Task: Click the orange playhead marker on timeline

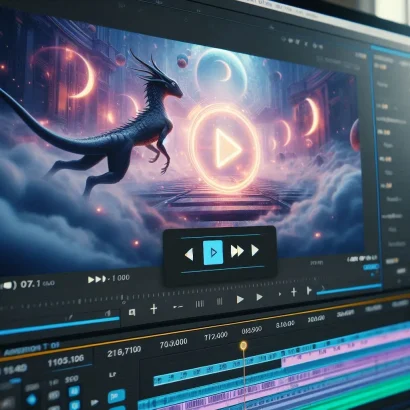Action: tap(244, 346)
